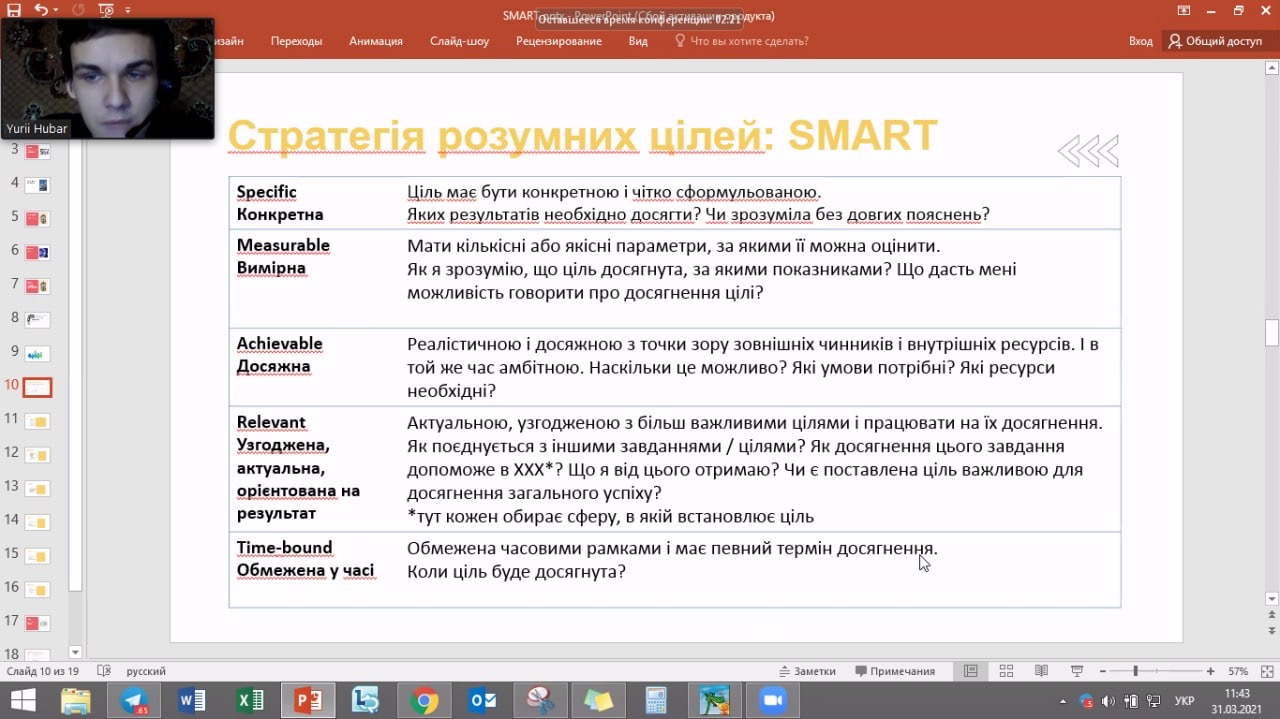1280x719 pixels.
Task: Select slide 16 thumbnail
Action: (x=38, y=589)
